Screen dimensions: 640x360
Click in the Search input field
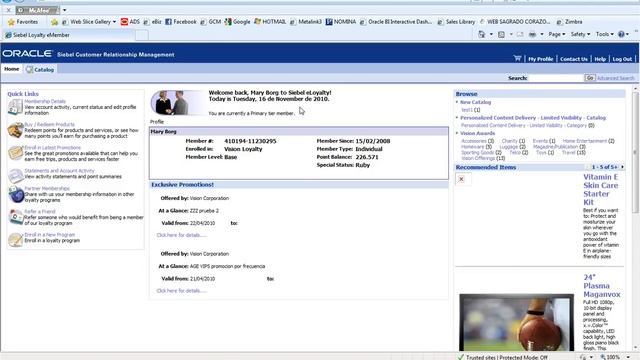(556, 78)
